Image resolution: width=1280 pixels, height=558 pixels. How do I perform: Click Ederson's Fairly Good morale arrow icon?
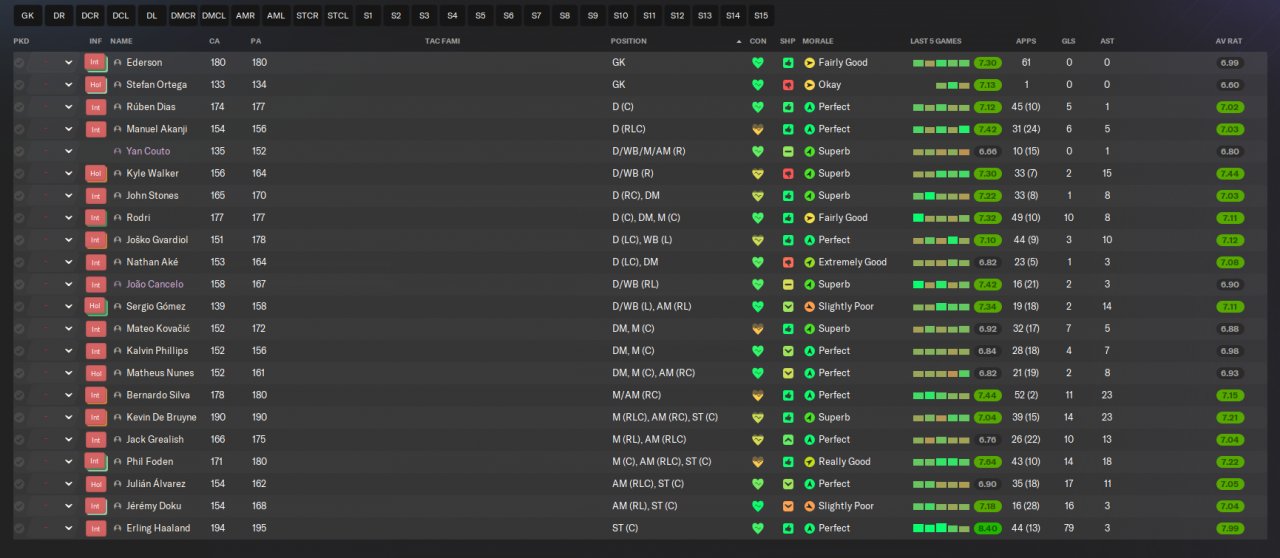pos(809,62)
